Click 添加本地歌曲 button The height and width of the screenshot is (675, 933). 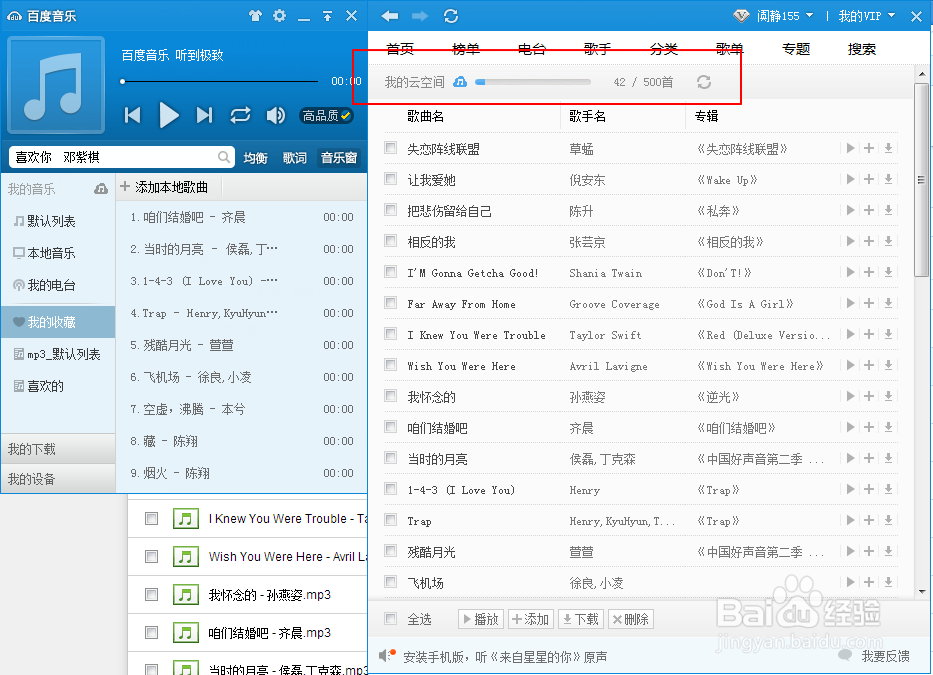(164, 187)
